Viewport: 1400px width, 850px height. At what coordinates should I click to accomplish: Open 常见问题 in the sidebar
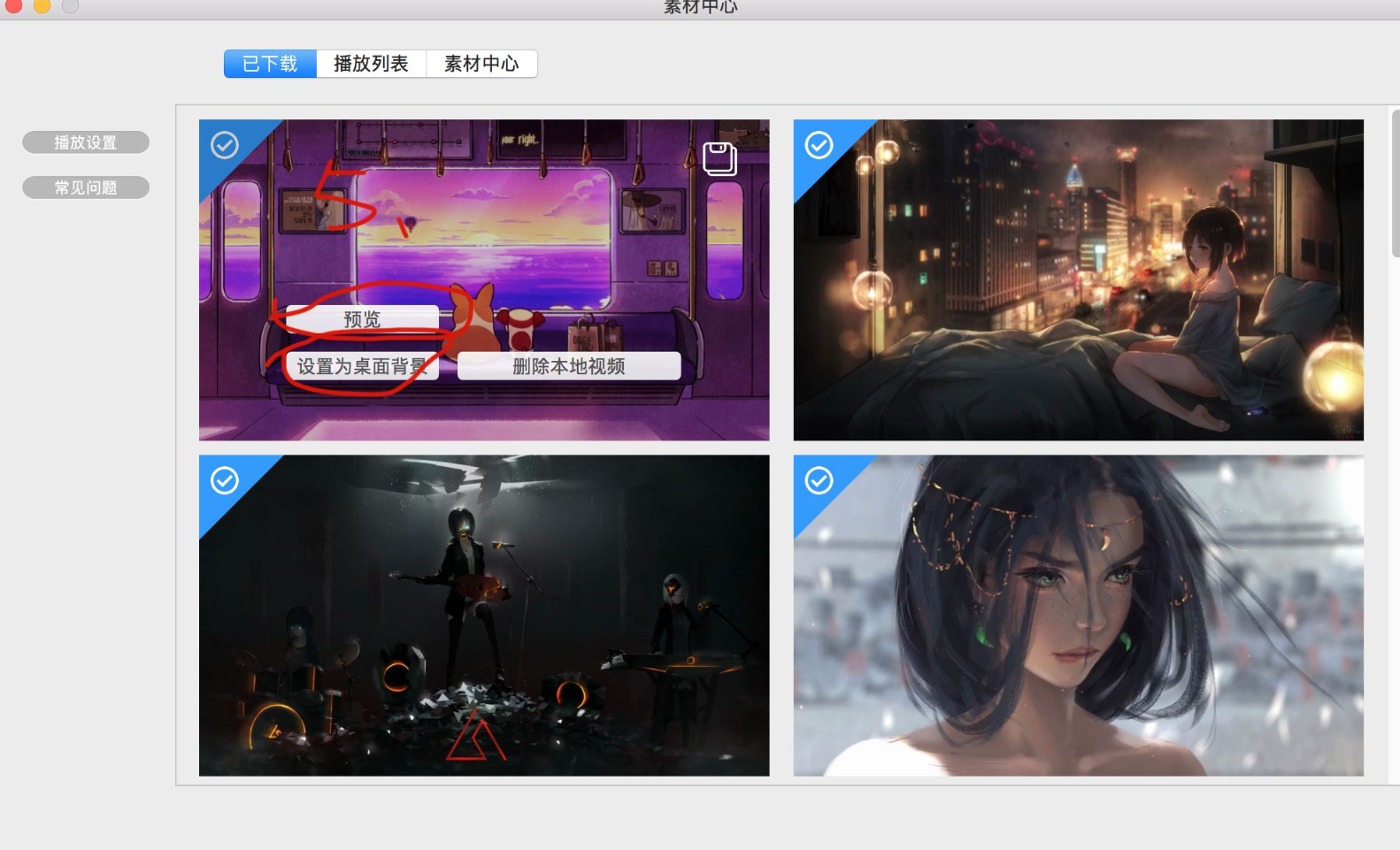click(x=86, y=188)
